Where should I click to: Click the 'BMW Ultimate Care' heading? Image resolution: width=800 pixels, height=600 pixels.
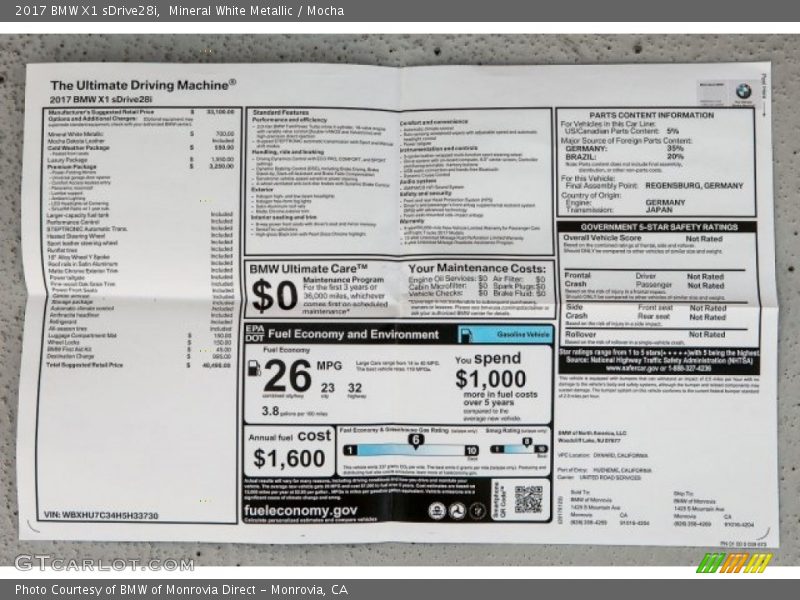tap(309, 269)
